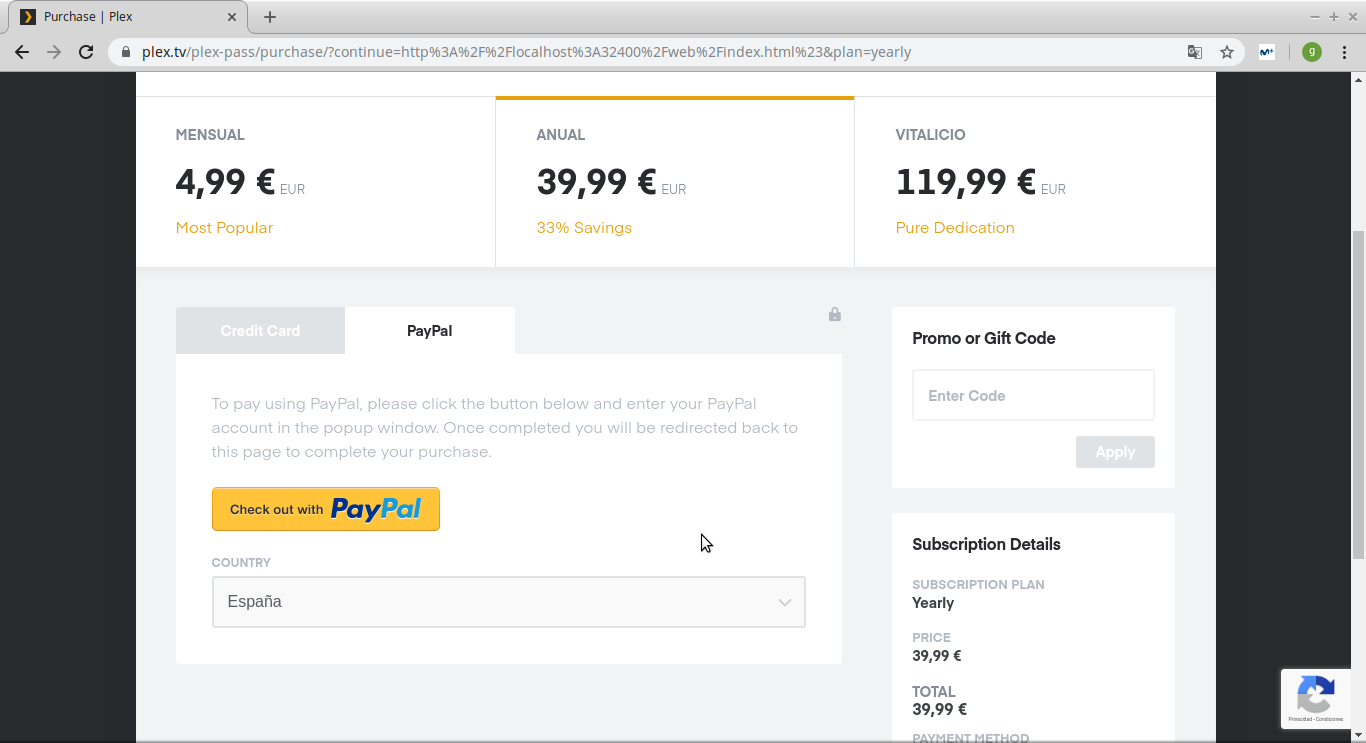The width and height of the screenshot is (1366, 743).
Task: Open the Movistar extension icon
Action: pos(1266,52)
